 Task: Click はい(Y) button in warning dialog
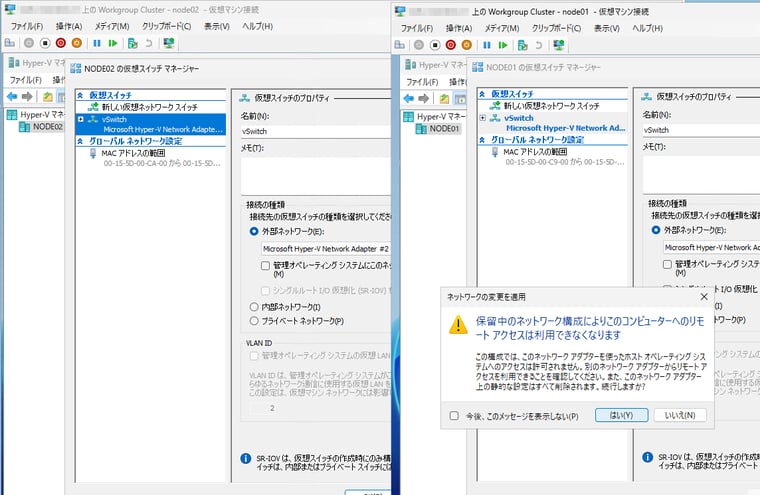coord(621,415)
